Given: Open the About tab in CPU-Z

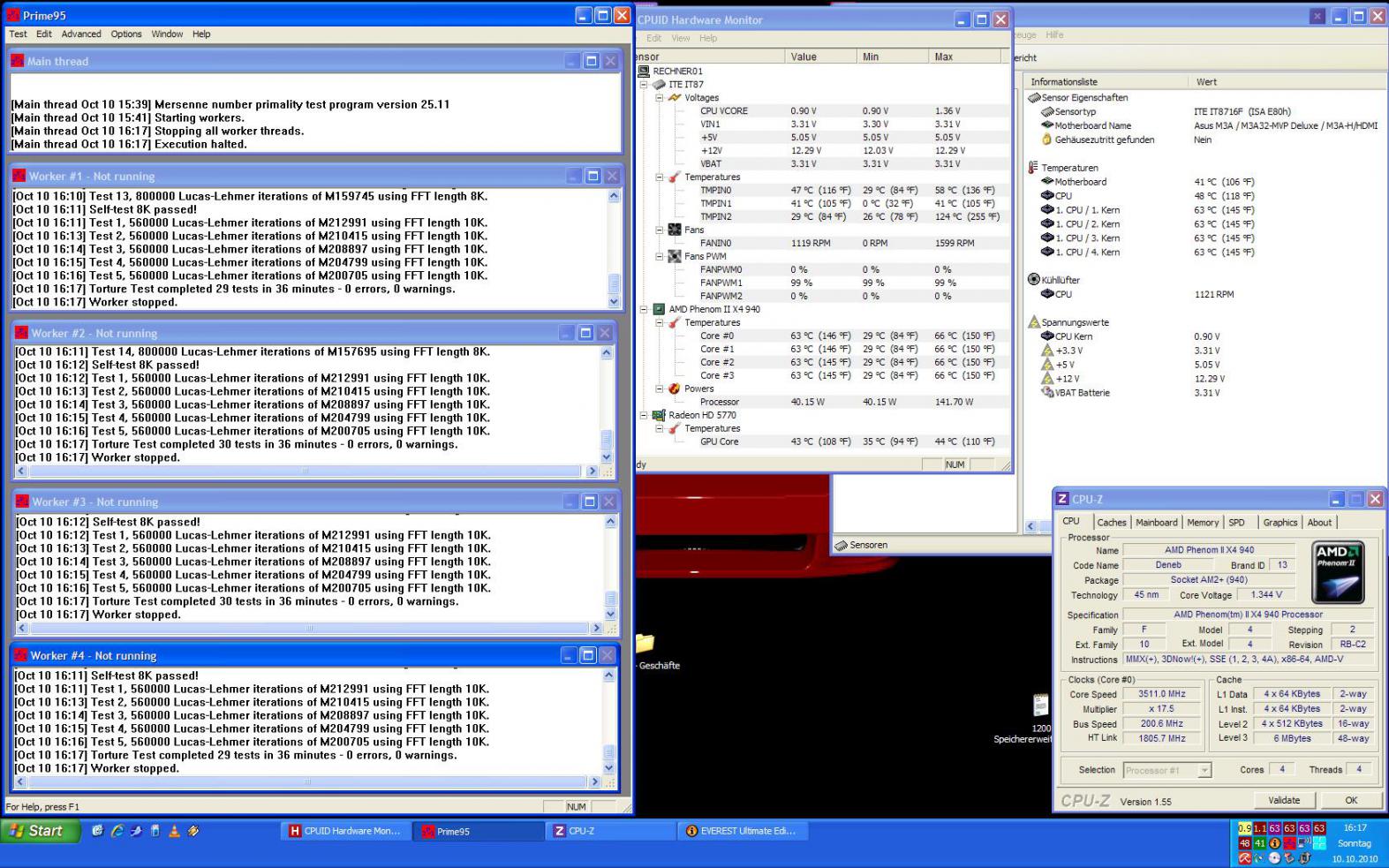Looking at the screenshot, I should 1319,522.
